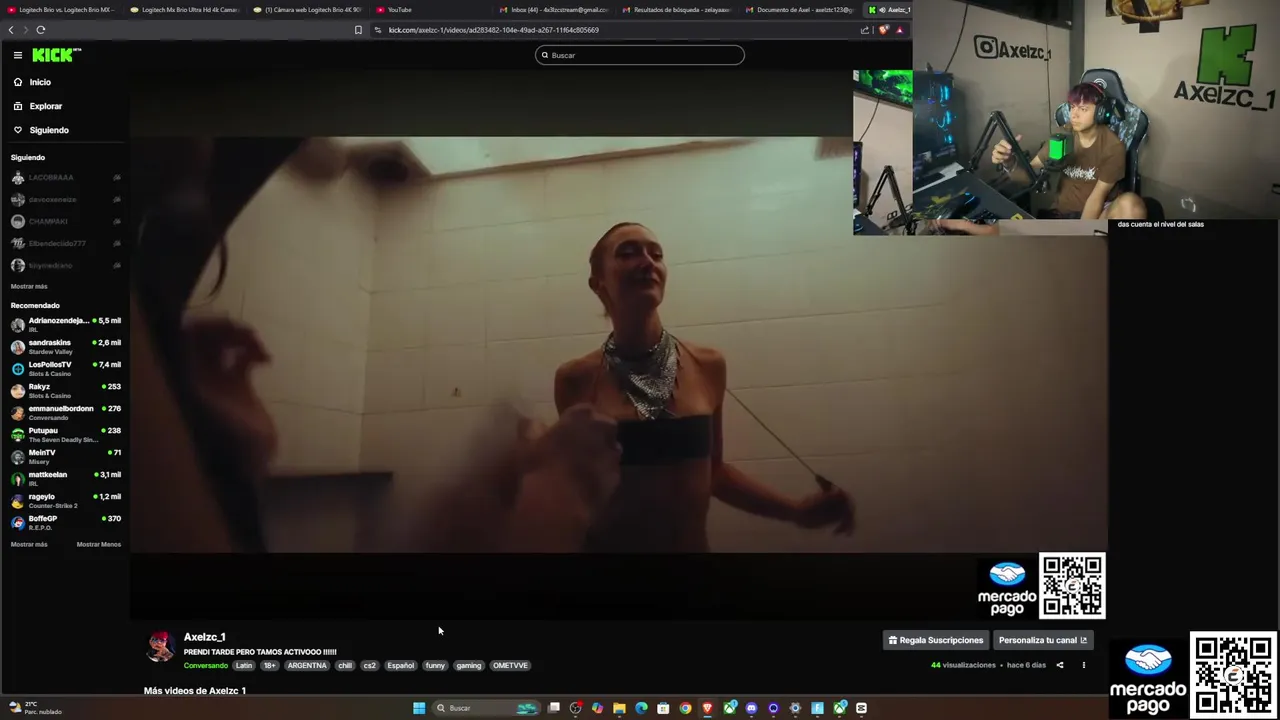The height and width of the screenshot is (720, 1280).
Task: Click the Conversando category link
Action: 205,666
